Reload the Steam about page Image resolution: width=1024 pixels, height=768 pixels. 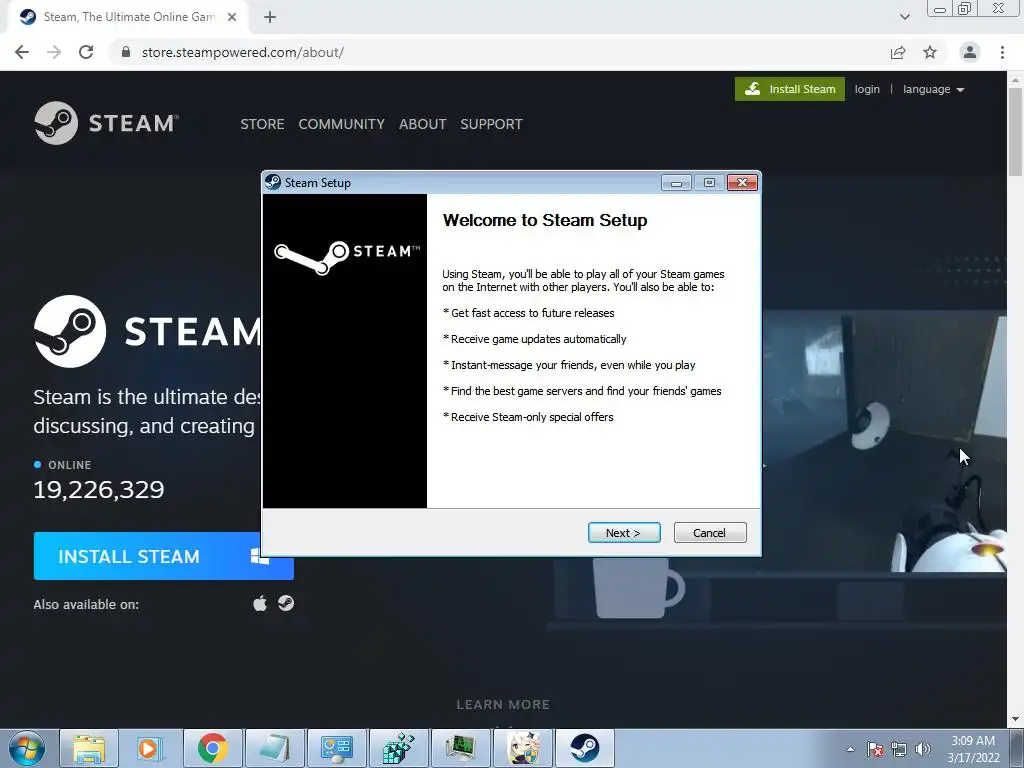(86, 52)
